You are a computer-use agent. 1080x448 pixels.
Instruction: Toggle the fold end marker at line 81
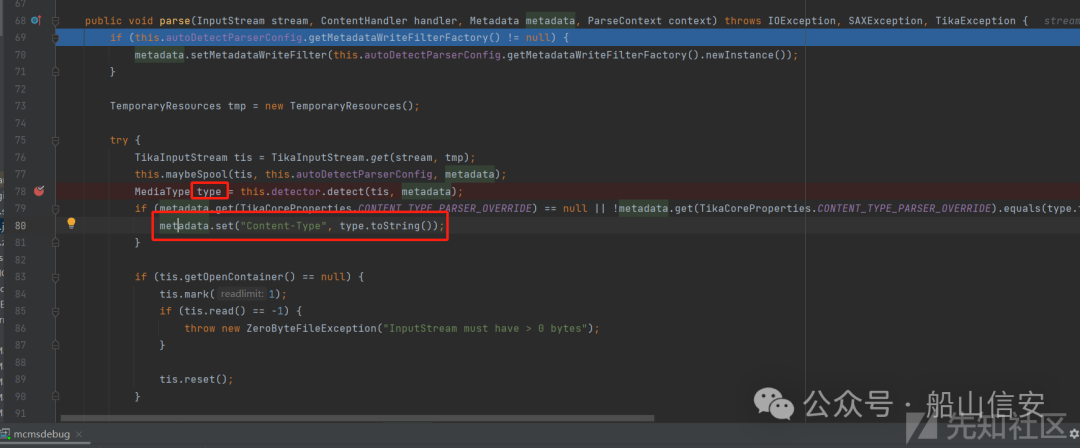click(x=56, y=243)
